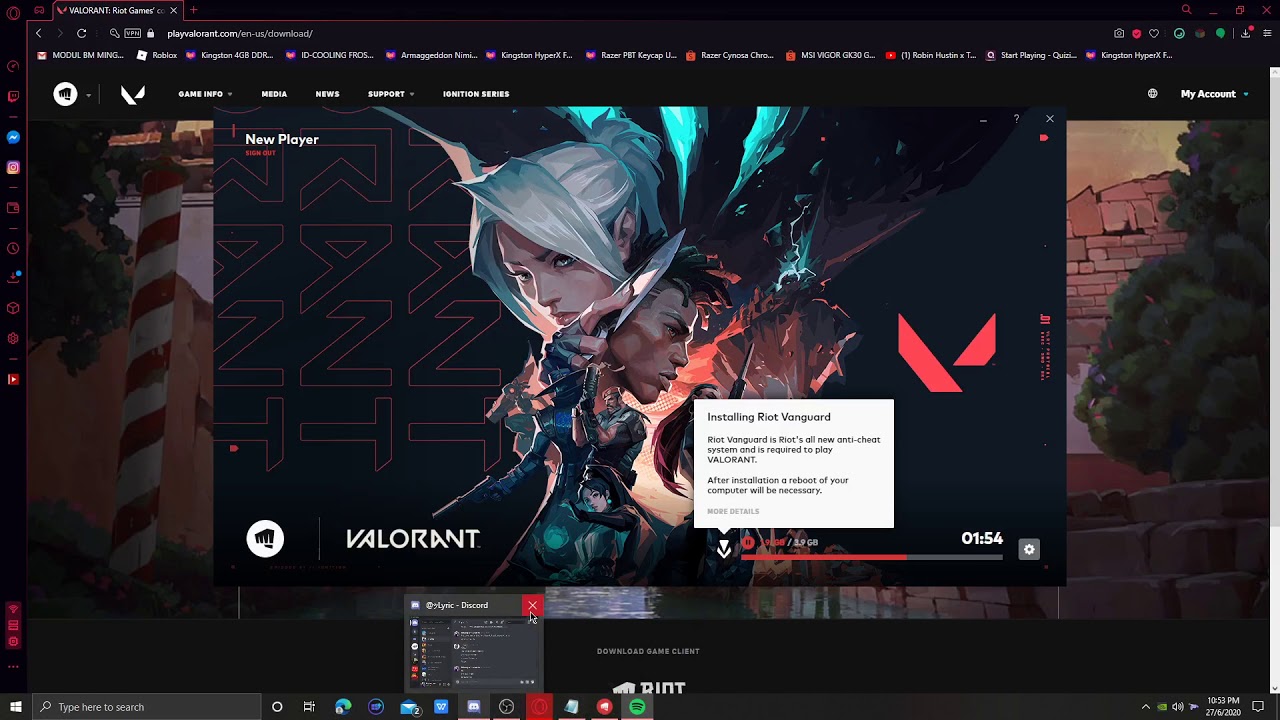Open History clock icon in sidebar
This screenshot has height=720, width=1280.
tap(13, 248)
